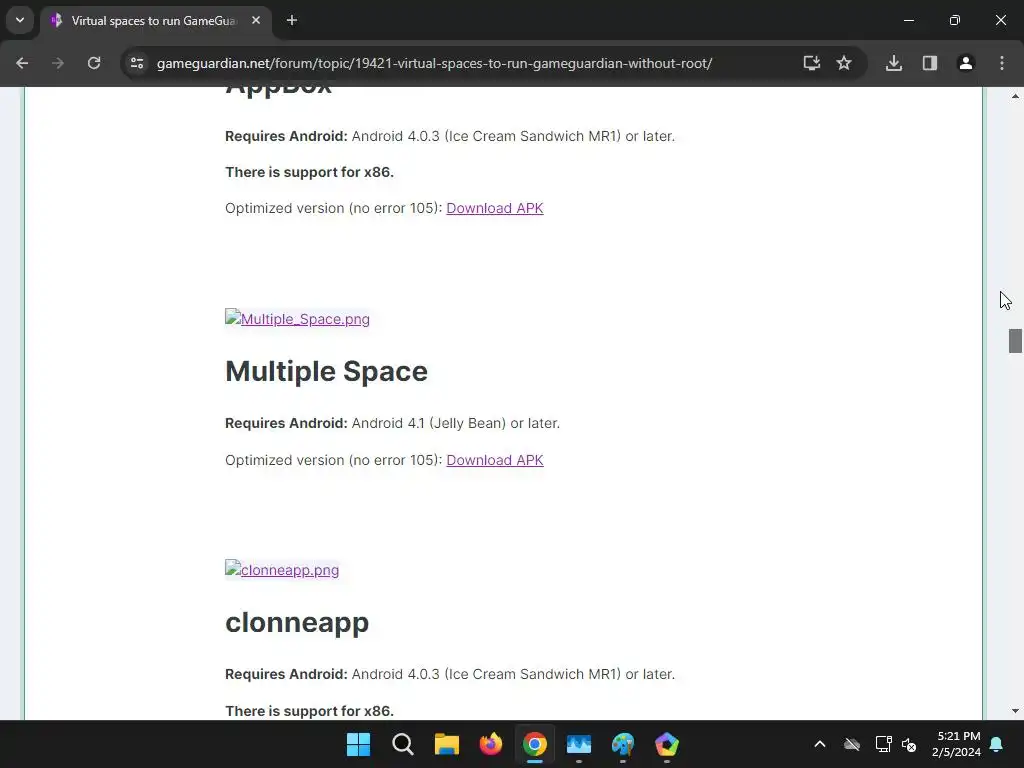Click the scrollbar up arrow
This screenshot has height=768, width=1024.
pyautogui.click(x=1015, y=97)
